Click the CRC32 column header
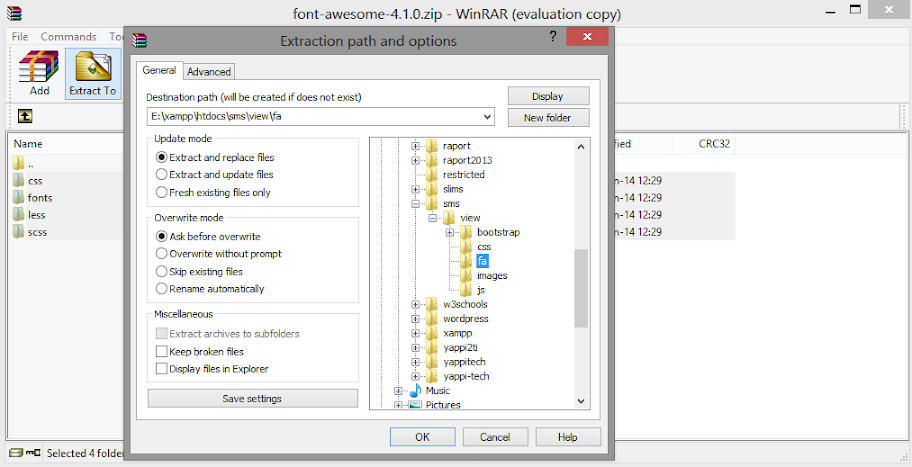Viewport: 912px width, 467px height. (x=714, y=144)
